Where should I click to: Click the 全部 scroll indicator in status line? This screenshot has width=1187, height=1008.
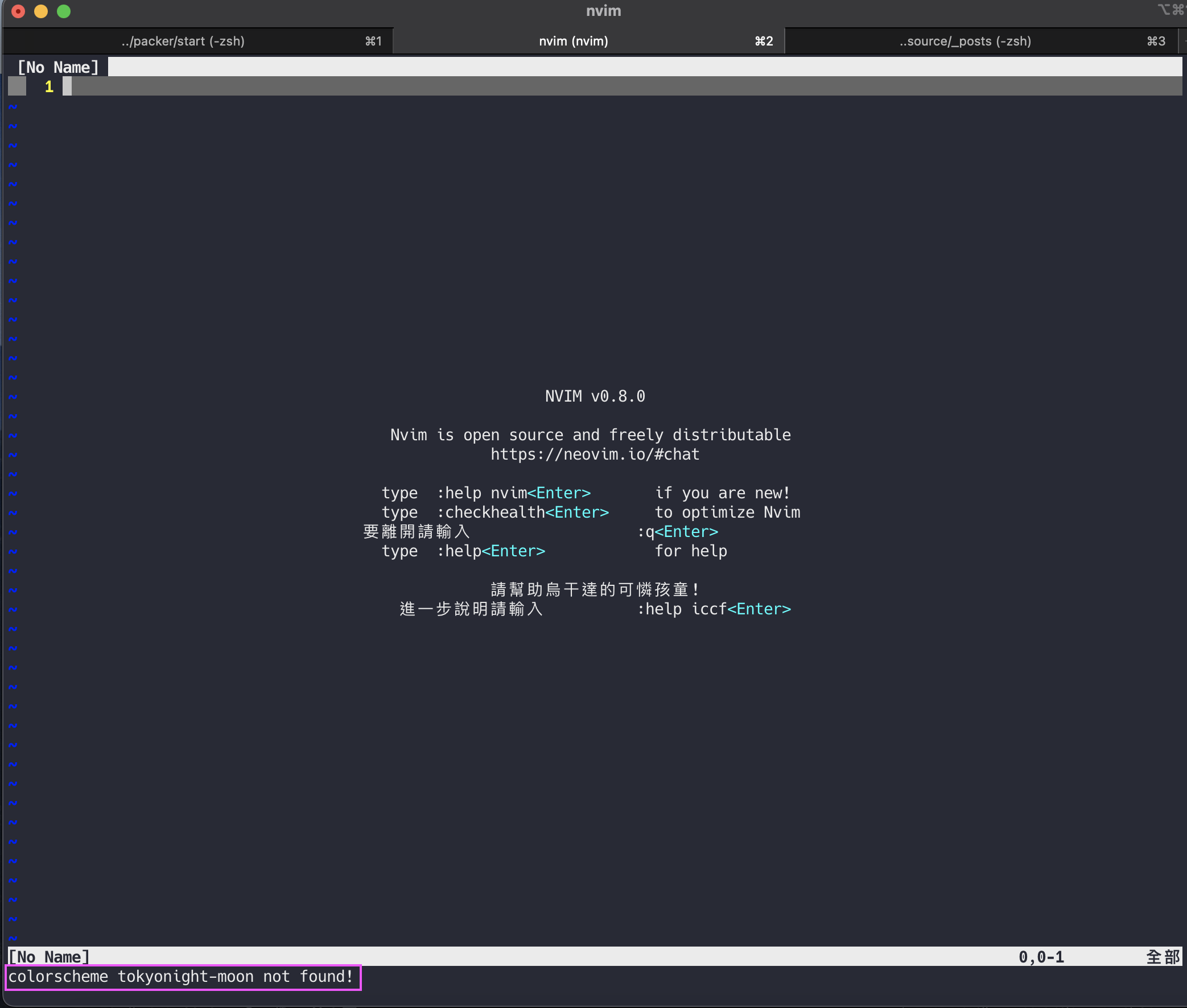click(x=1163, y=957)
